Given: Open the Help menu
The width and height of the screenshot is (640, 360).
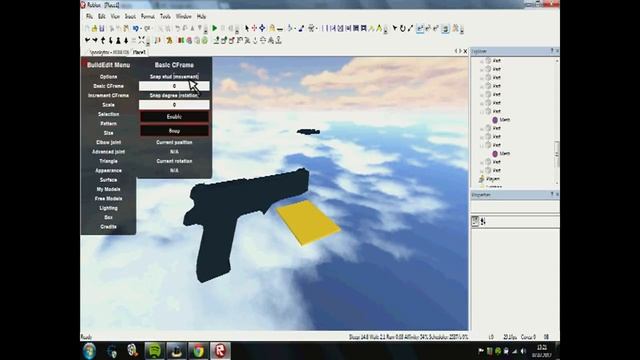Looking at the screenshot, I should 201,16.
